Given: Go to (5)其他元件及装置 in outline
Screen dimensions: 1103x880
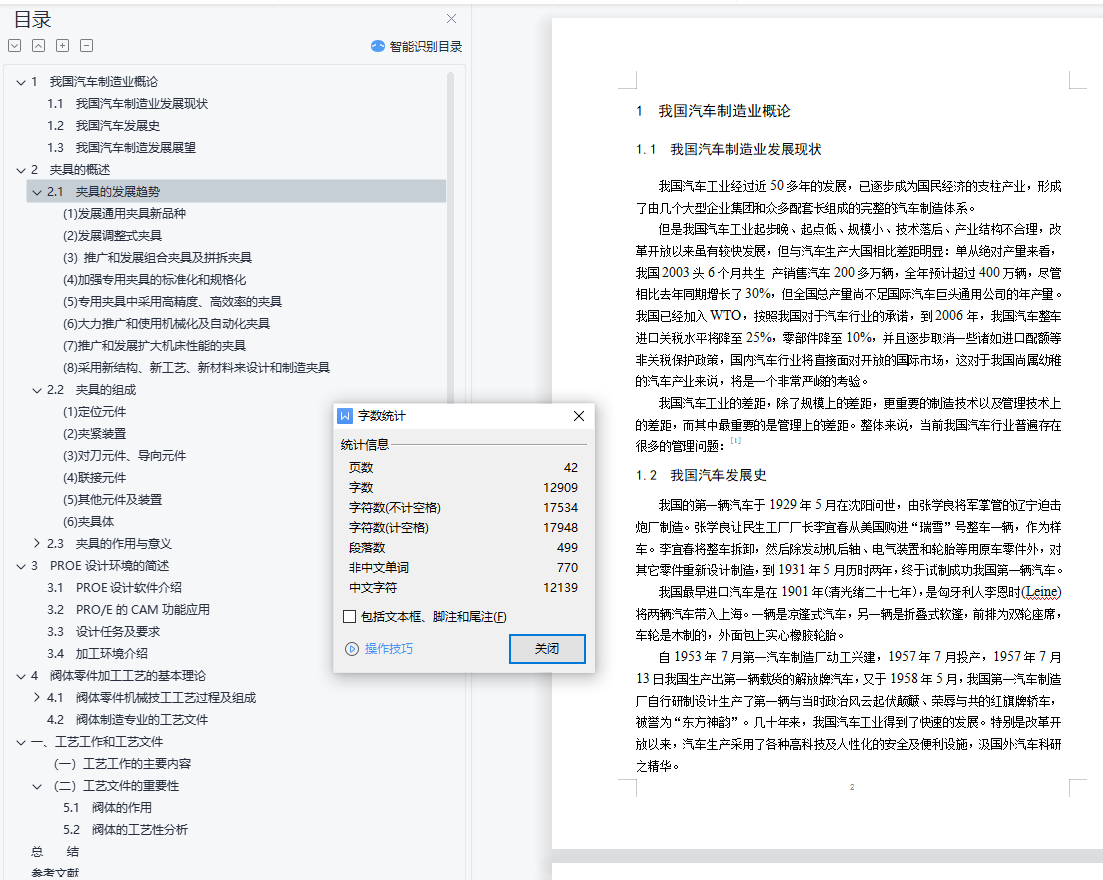Looking at the screenshot, I should [112, 499].
